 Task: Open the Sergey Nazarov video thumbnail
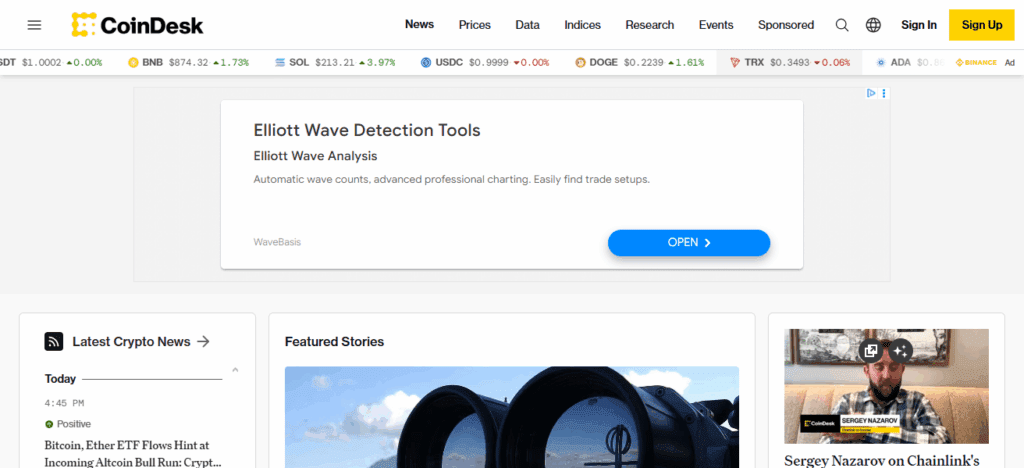click(886, 386)
